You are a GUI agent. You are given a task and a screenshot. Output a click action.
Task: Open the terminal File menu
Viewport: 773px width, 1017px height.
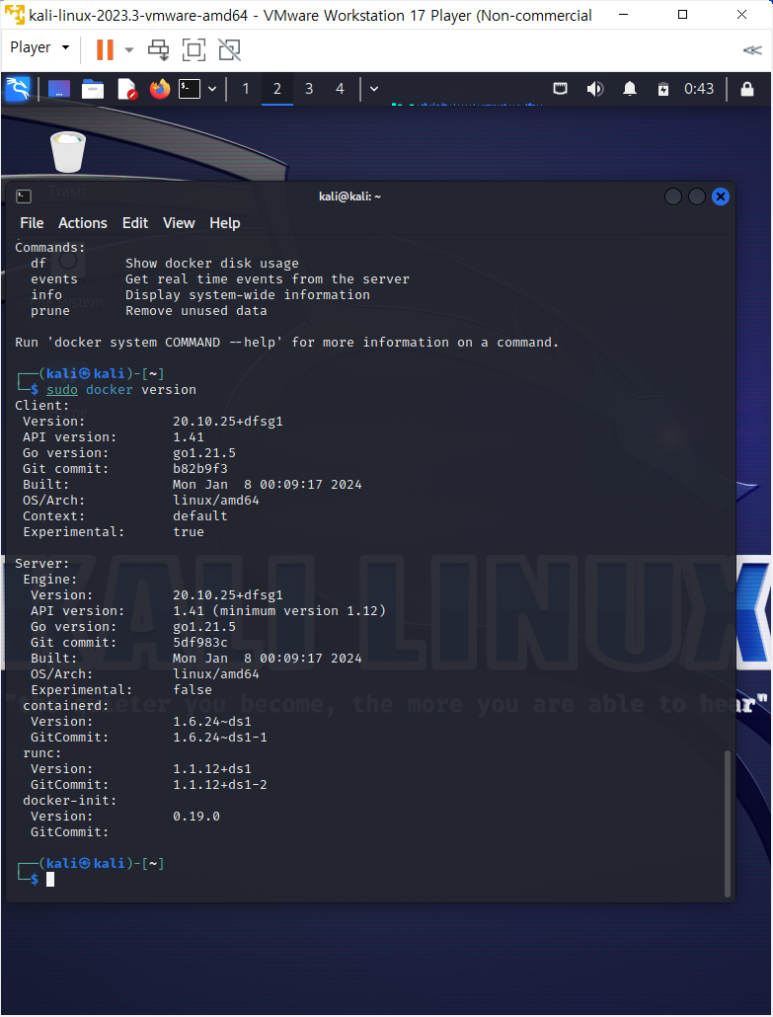coord(32,223)
